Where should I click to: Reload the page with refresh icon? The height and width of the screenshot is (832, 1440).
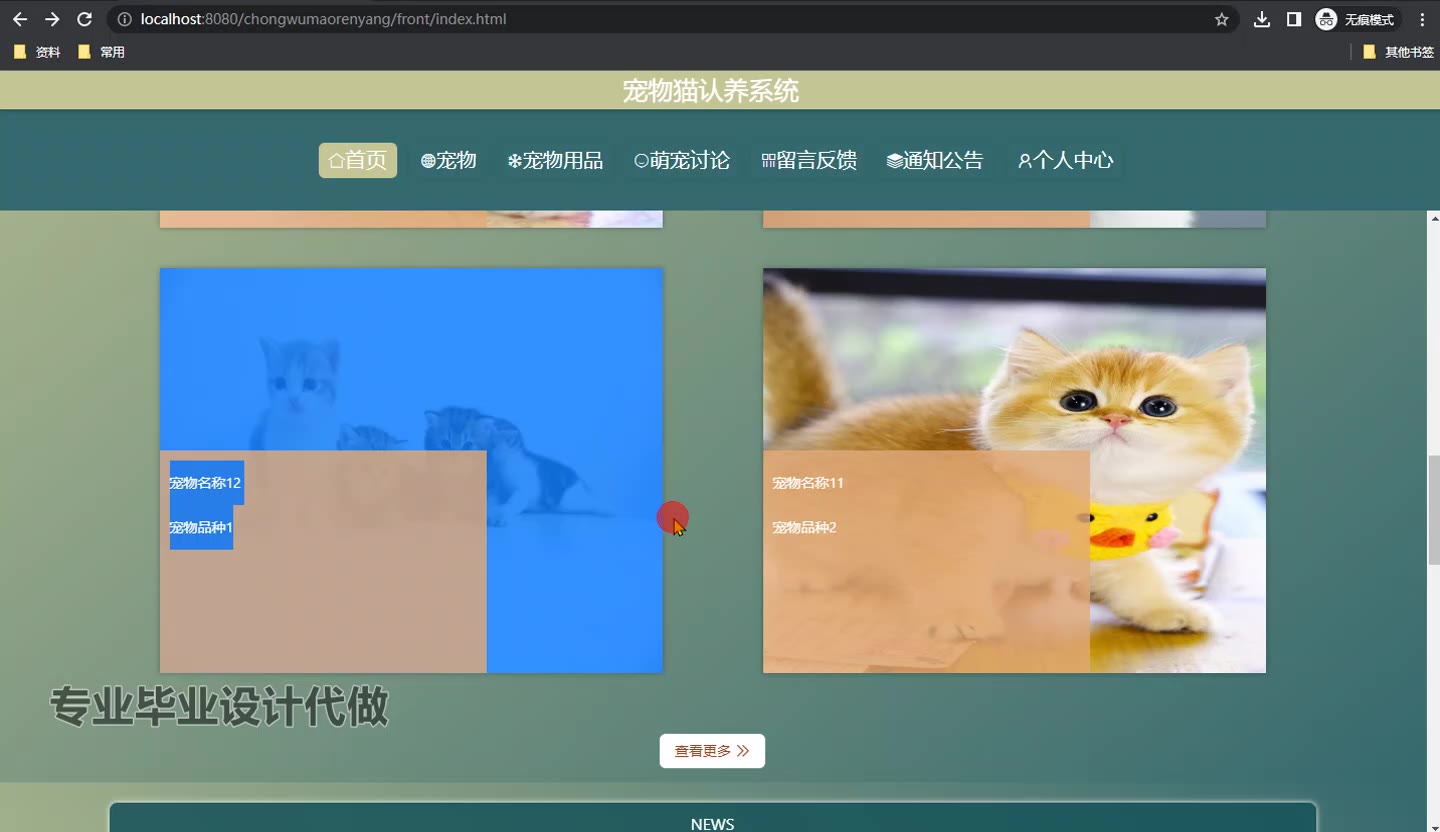coord(85,19)
